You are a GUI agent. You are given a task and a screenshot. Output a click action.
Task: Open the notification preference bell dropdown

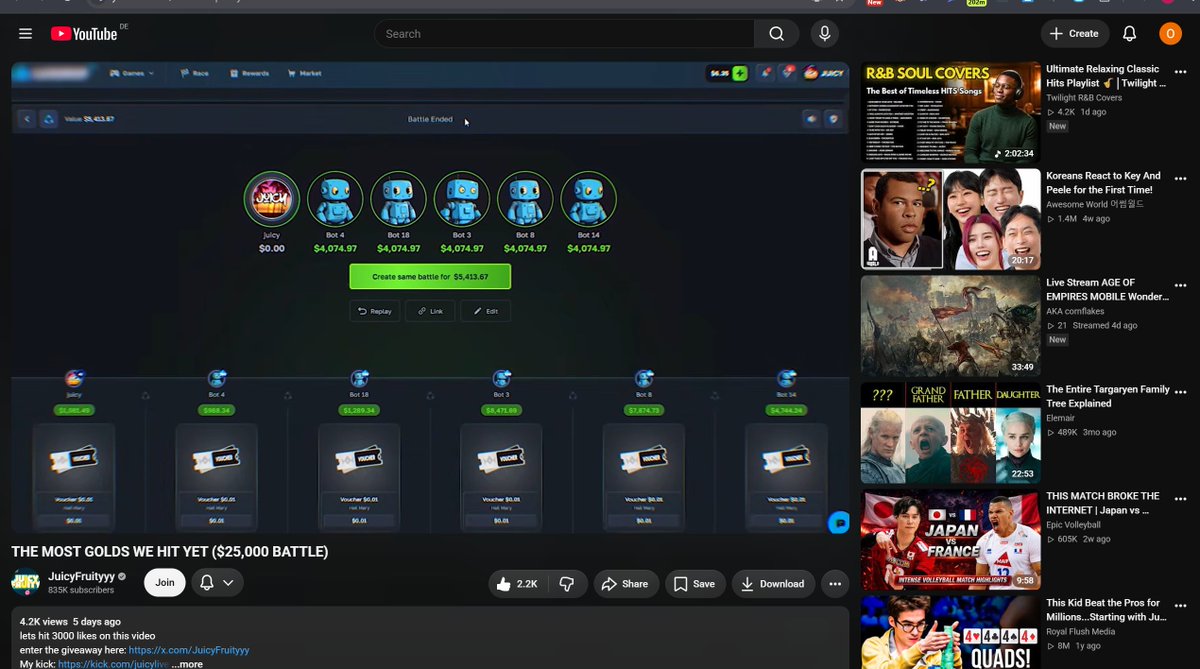(217, 583)
